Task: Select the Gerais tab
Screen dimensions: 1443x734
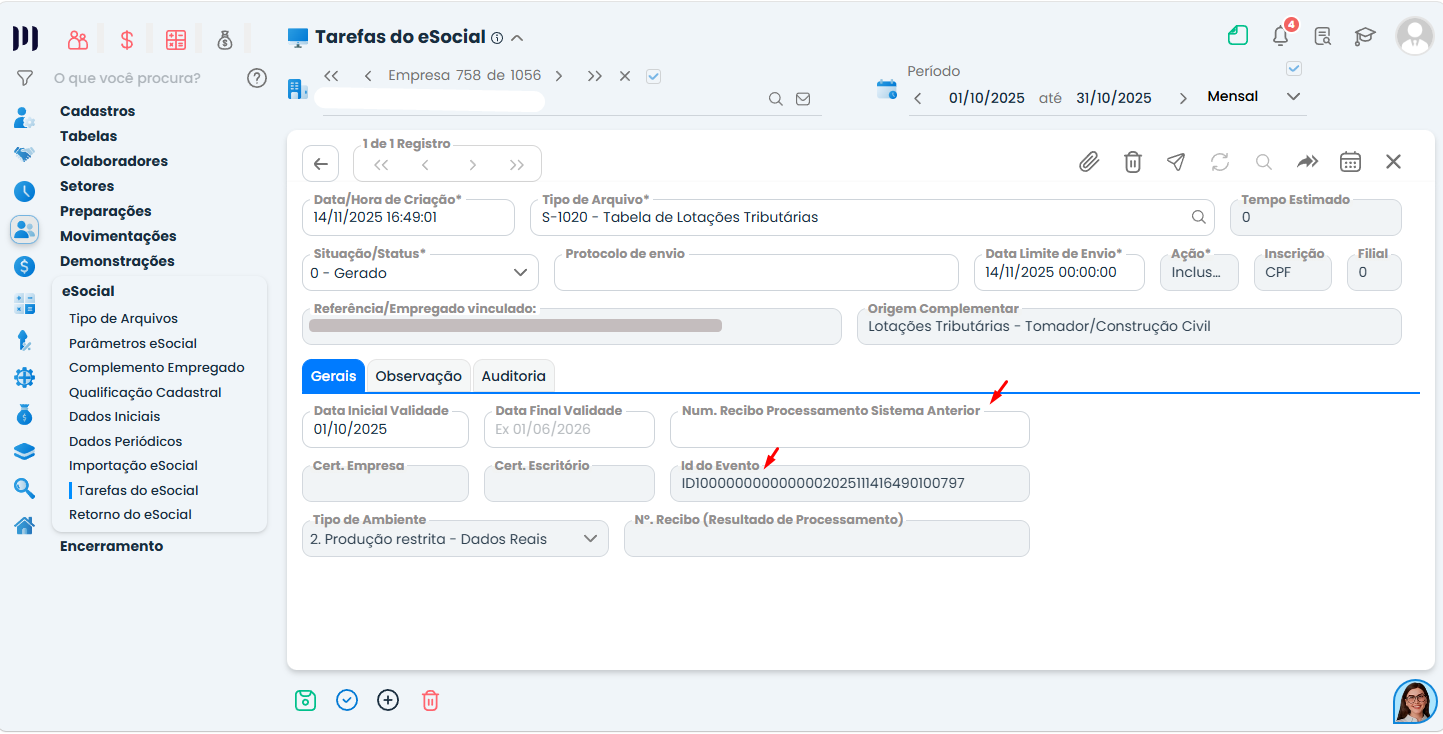Action: (x=333, y=376)
